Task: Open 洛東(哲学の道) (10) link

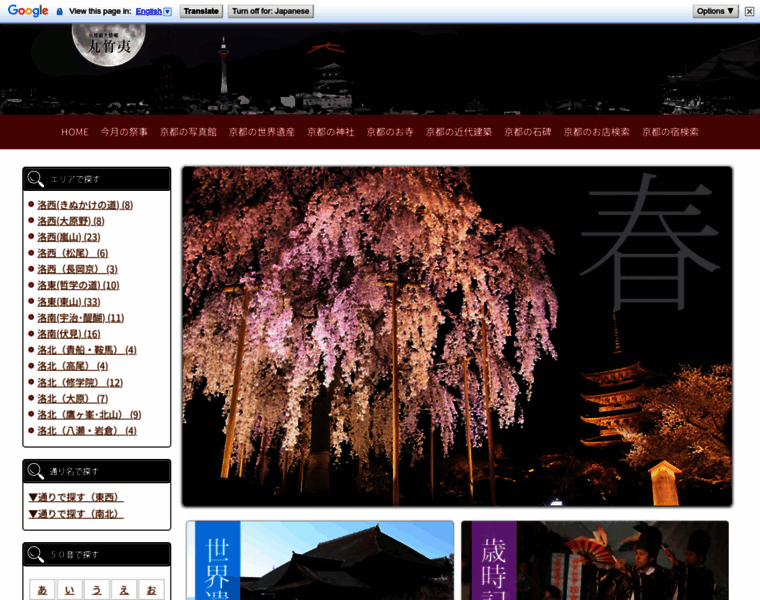Action: click(79, 285)
